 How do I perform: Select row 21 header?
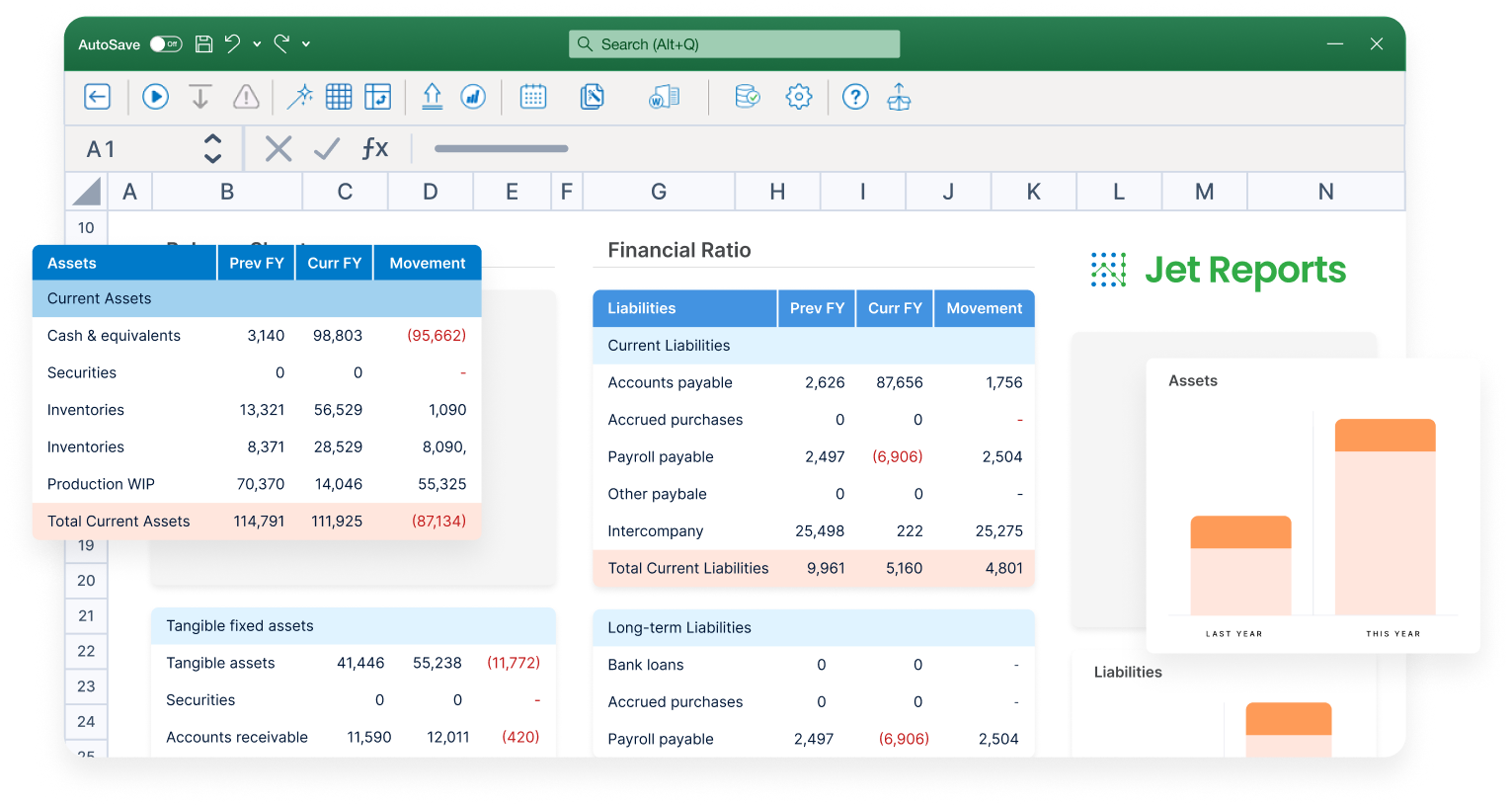[86, 615]
